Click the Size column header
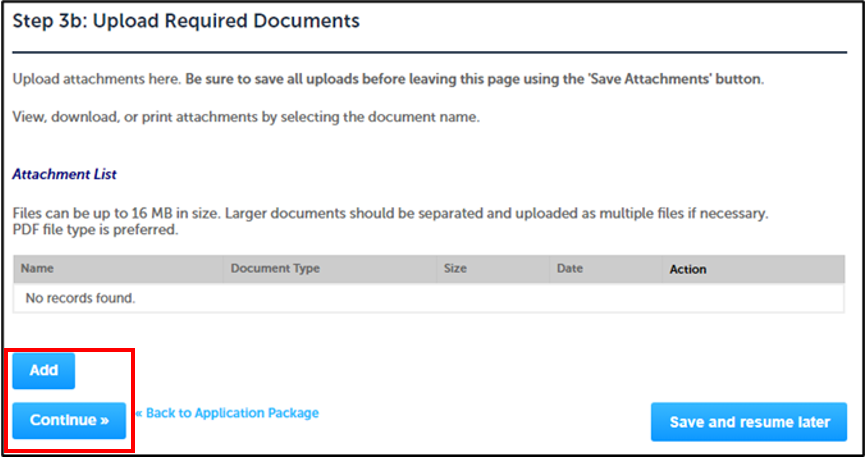866x458 pixels. pyautogui.click(x=455, y=269)
